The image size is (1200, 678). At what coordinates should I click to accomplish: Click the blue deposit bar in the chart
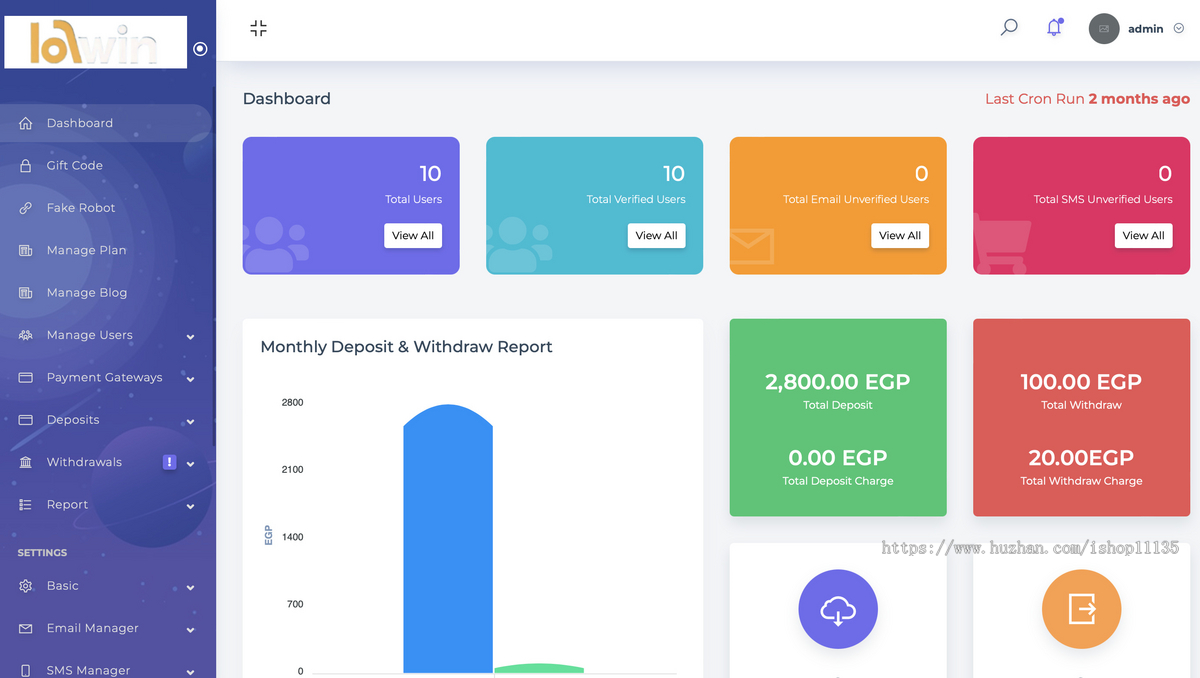[x=448, y=539]
